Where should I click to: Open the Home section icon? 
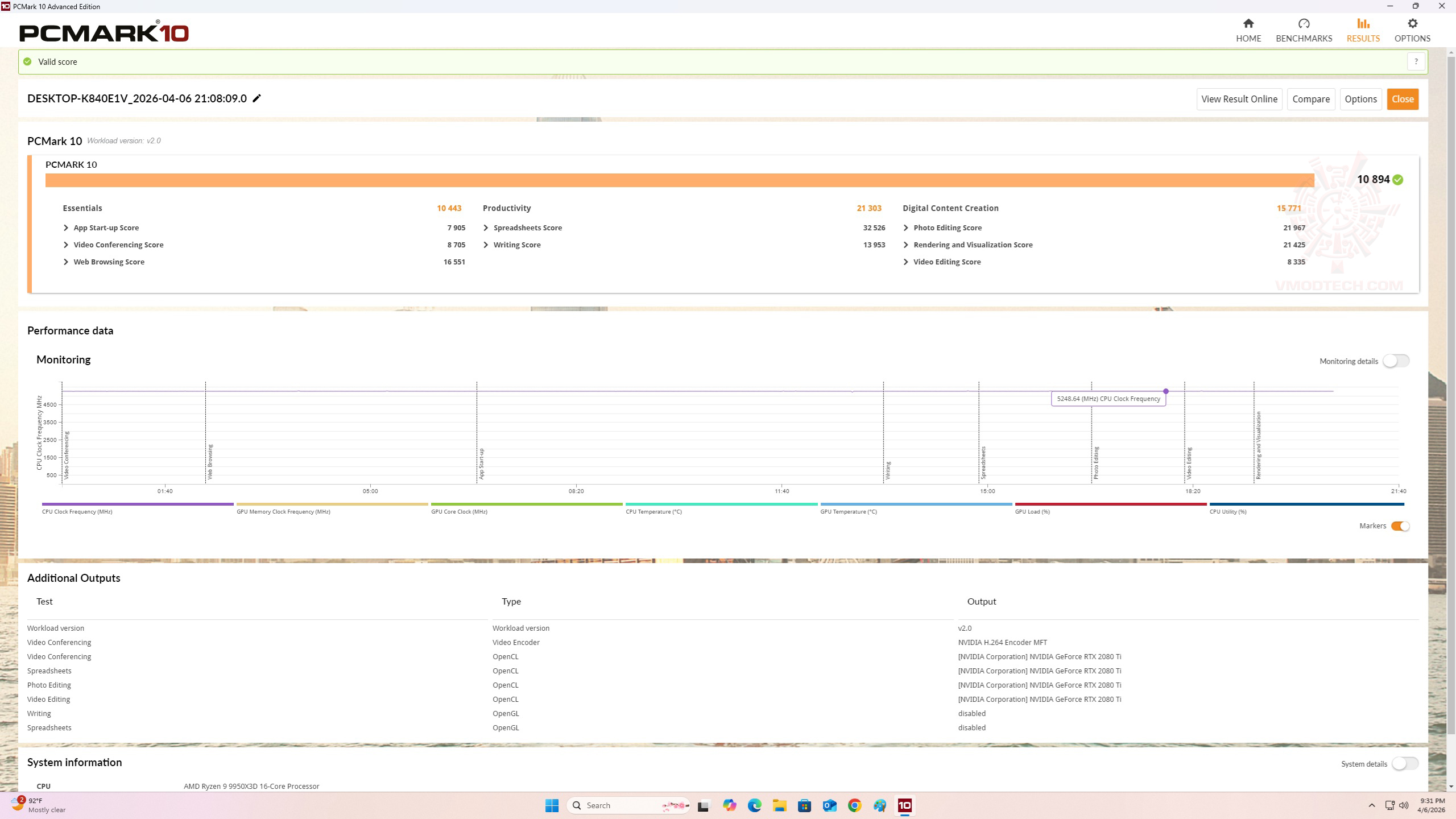tap(1248, 24)
